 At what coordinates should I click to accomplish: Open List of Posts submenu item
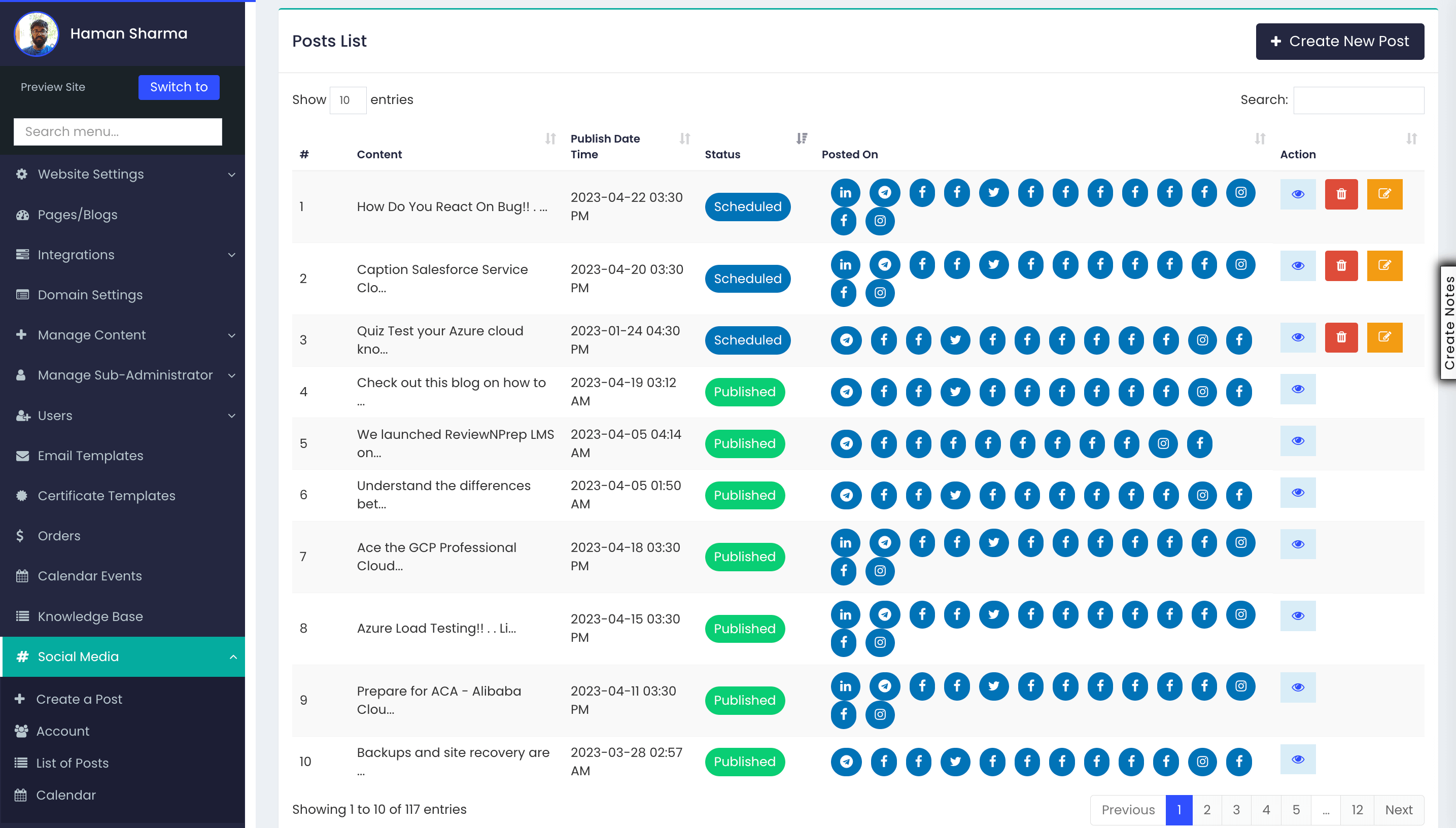point(72,763)
